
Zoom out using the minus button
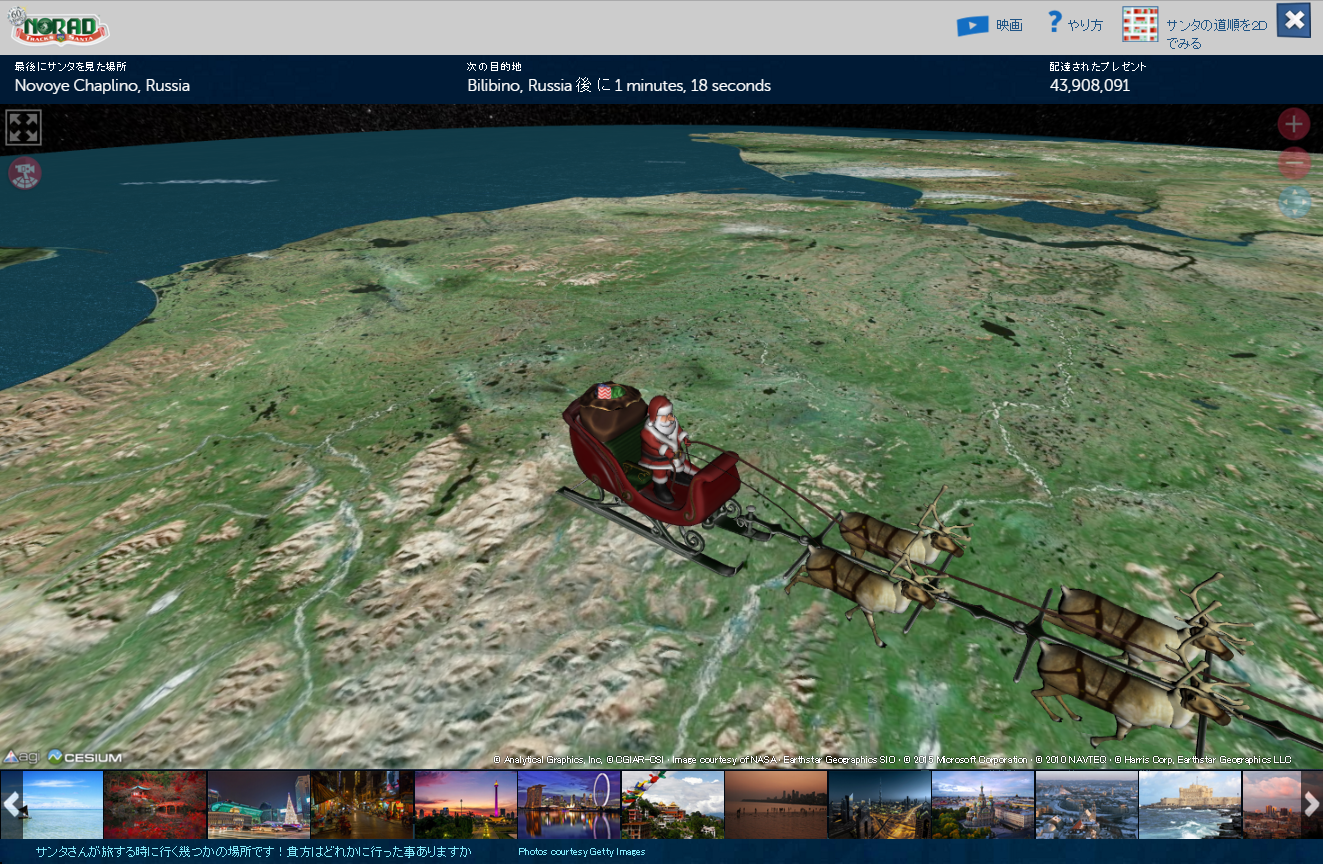[1293, 163]
